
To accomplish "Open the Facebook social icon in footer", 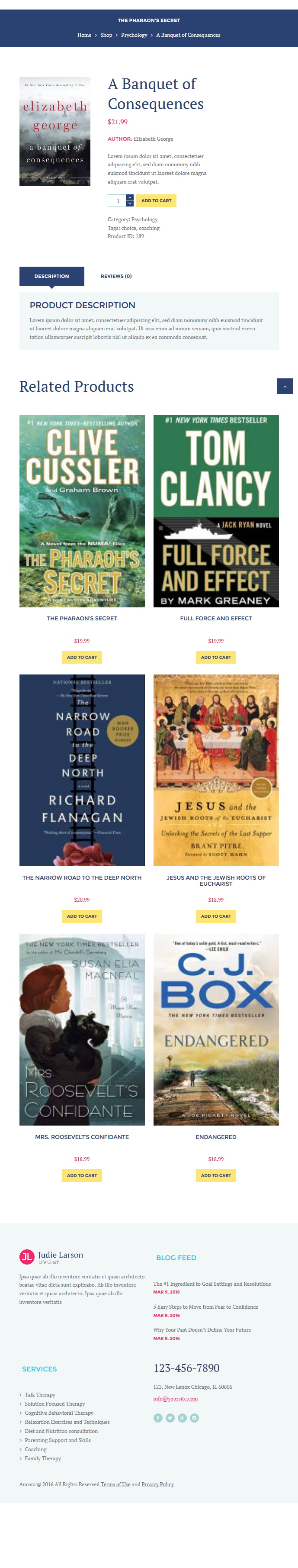I will [x=158, y=1418].
